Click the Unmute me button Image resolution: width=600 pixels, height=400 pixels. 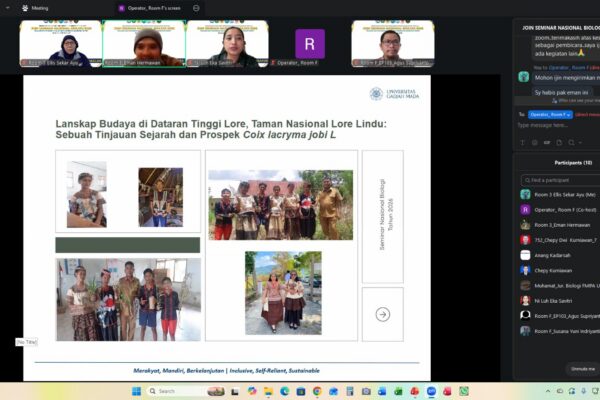[x=583, y=369]
